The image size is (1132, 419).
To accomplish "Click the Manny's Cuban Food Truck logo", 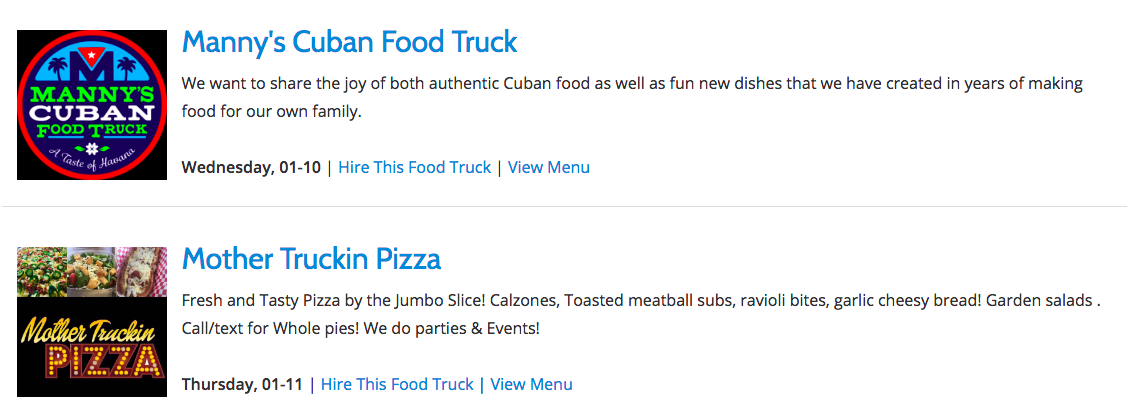I will tap(92, 105).
